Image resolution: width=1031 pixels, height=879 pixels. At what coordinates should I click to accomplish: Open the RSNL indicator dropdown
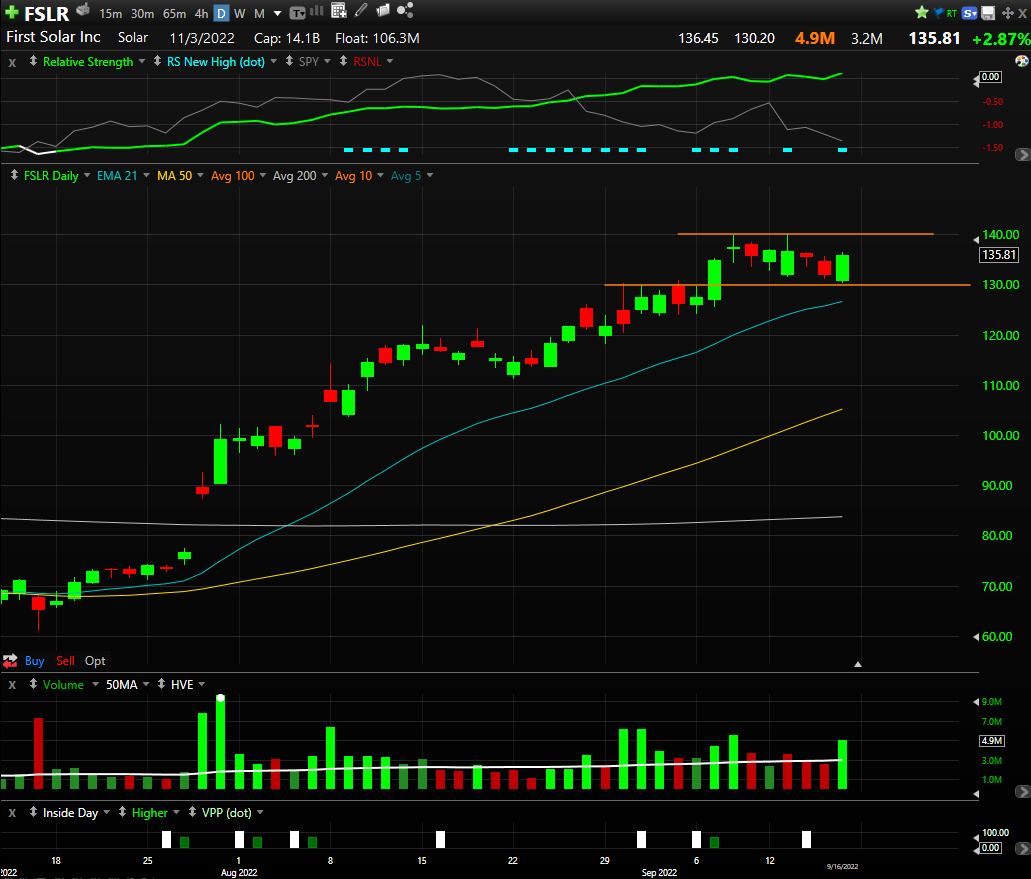390,62
